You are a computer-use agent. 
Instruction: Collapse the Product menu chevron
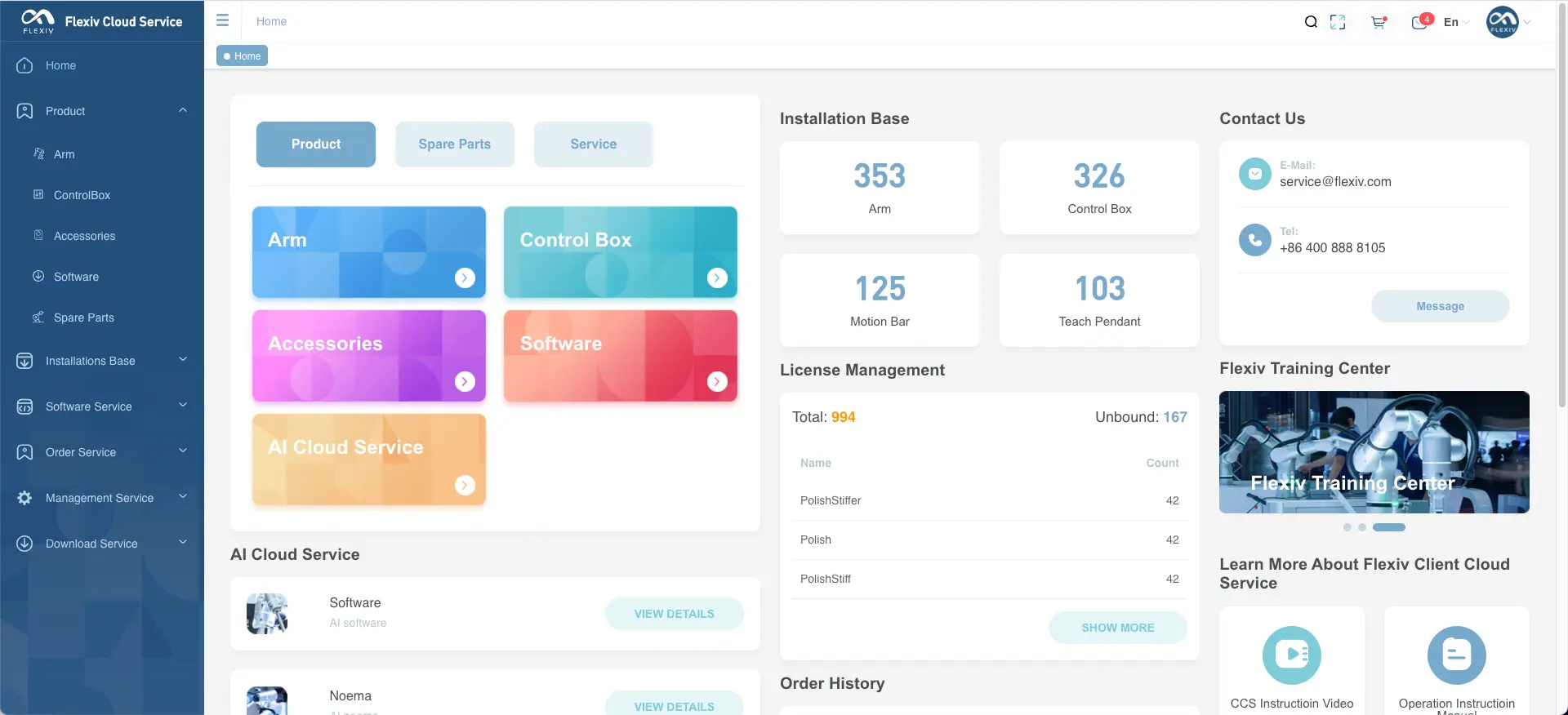click(x=183, y=110)
